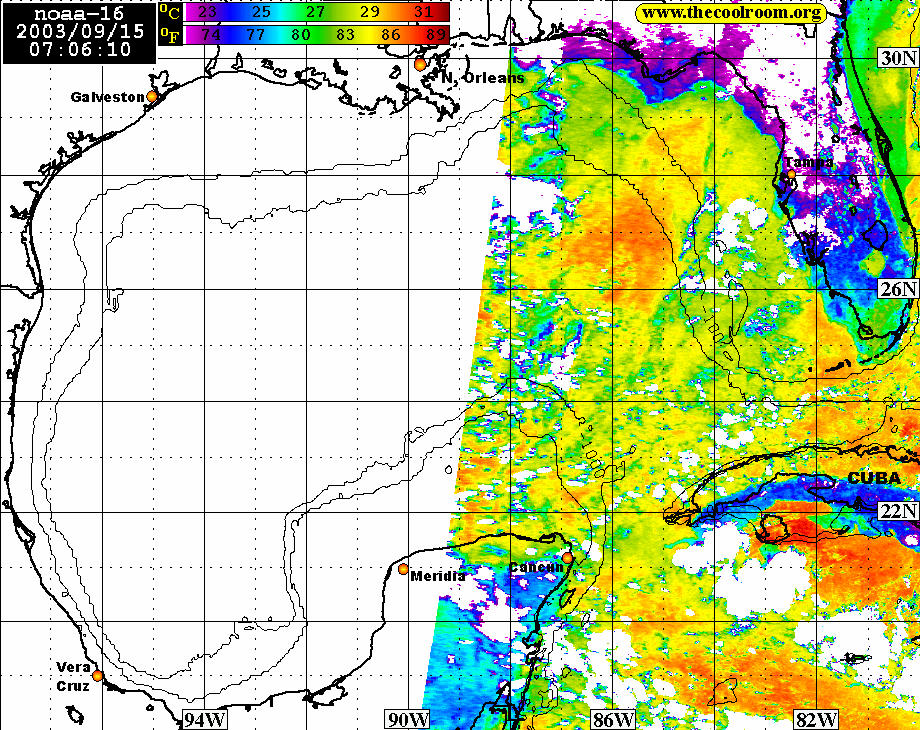Image resolution: width=920 pixels, height=730 pixels.
Task: Click the 89 value on Fahrenheit scale
Action: (x=436, y=35)
